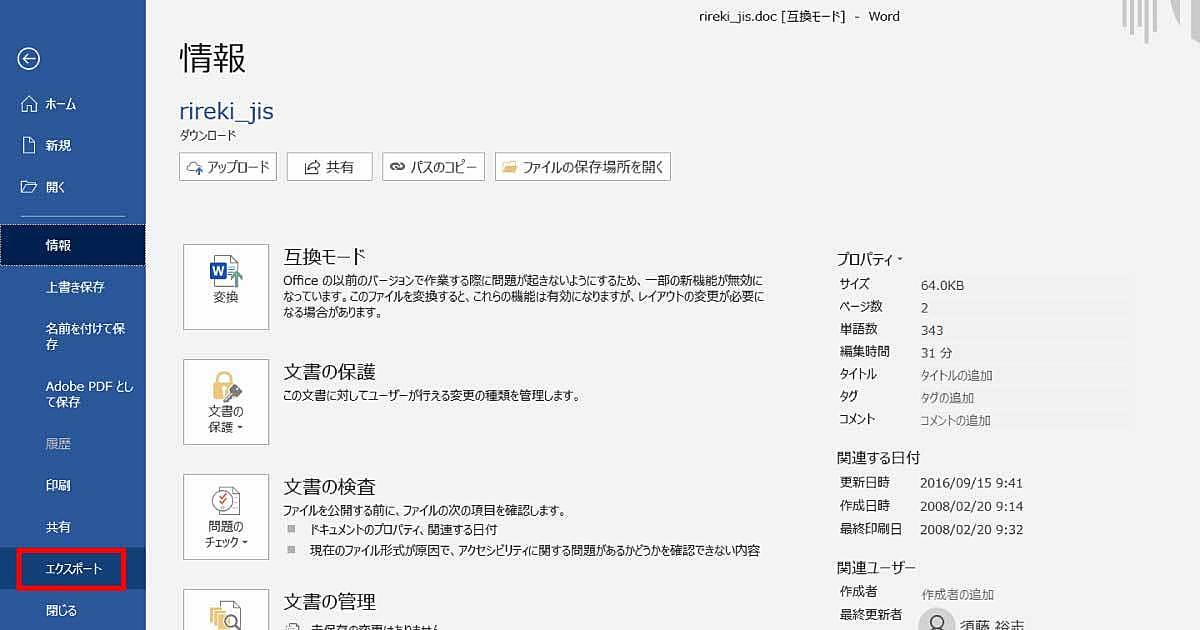Click the padlock protect document icon
This screenshot has height=630, width=1200.
click(226, 386)
